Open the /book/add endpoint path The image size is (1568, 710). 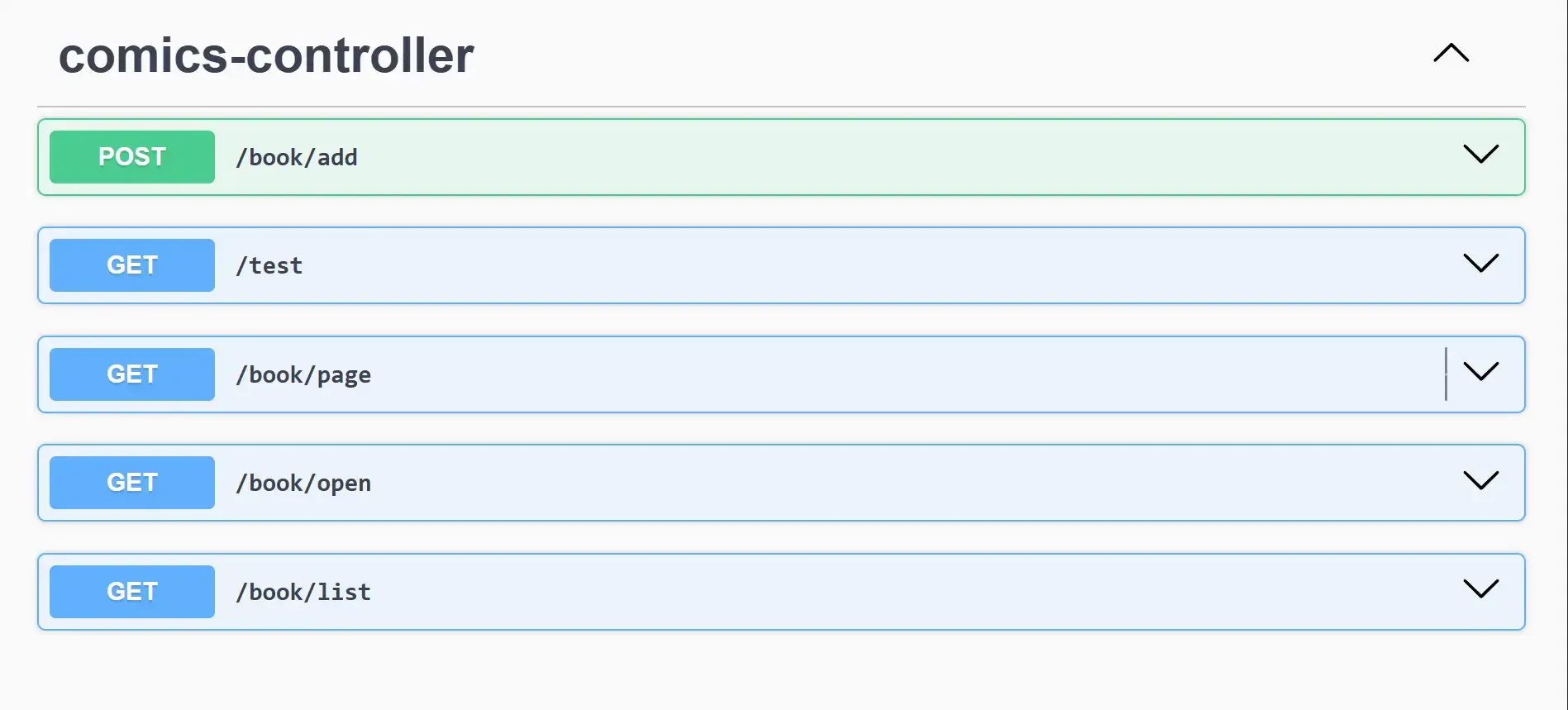tap(297, 157)
